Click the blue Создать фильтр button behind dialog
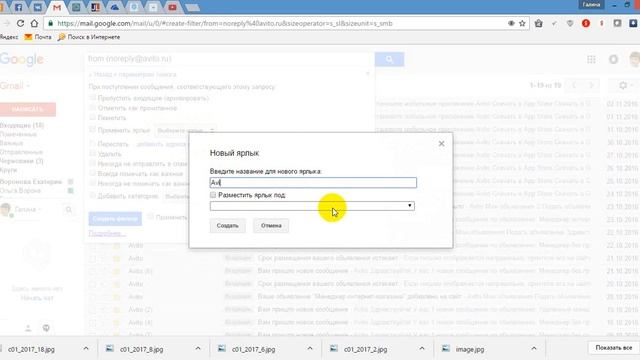The image size is (640, 360). pyautogui.click(x=115, y=219)
